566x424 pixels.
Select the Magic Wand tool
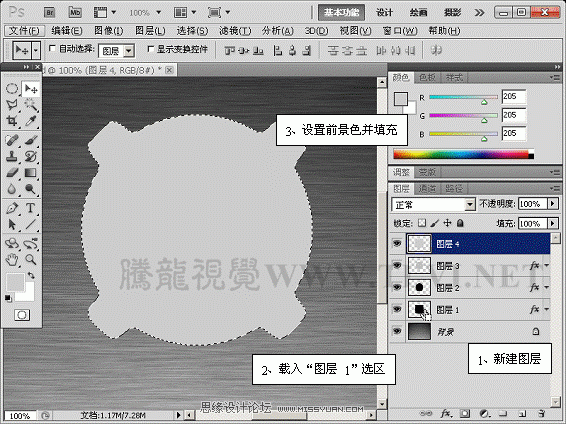(x=31, y=105)
